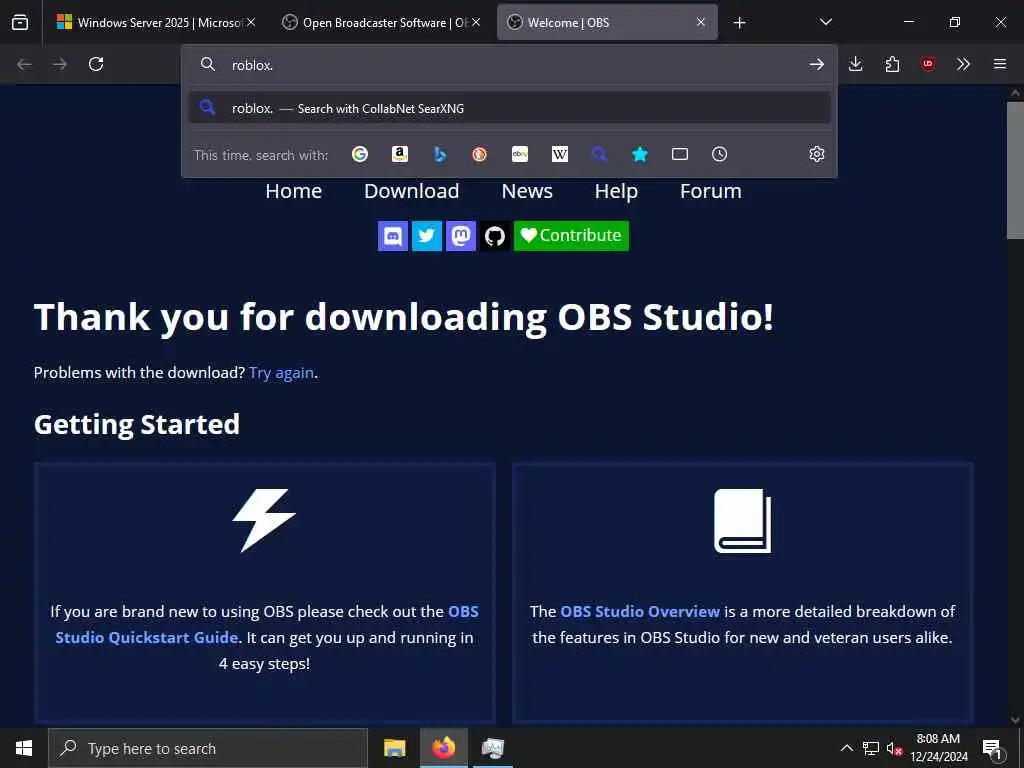Close the Welcome | OBS tab
Viewport: 1024px width, 768px height.
click(701, 22)
